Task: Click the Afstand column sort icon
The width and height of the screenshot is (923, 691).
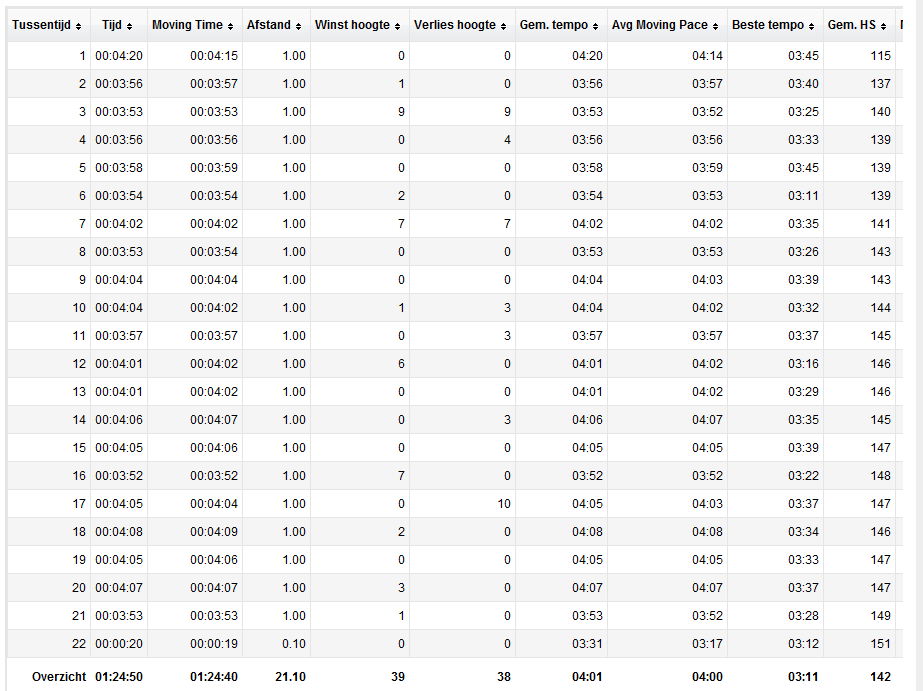Action: click(x=298, y=26)
